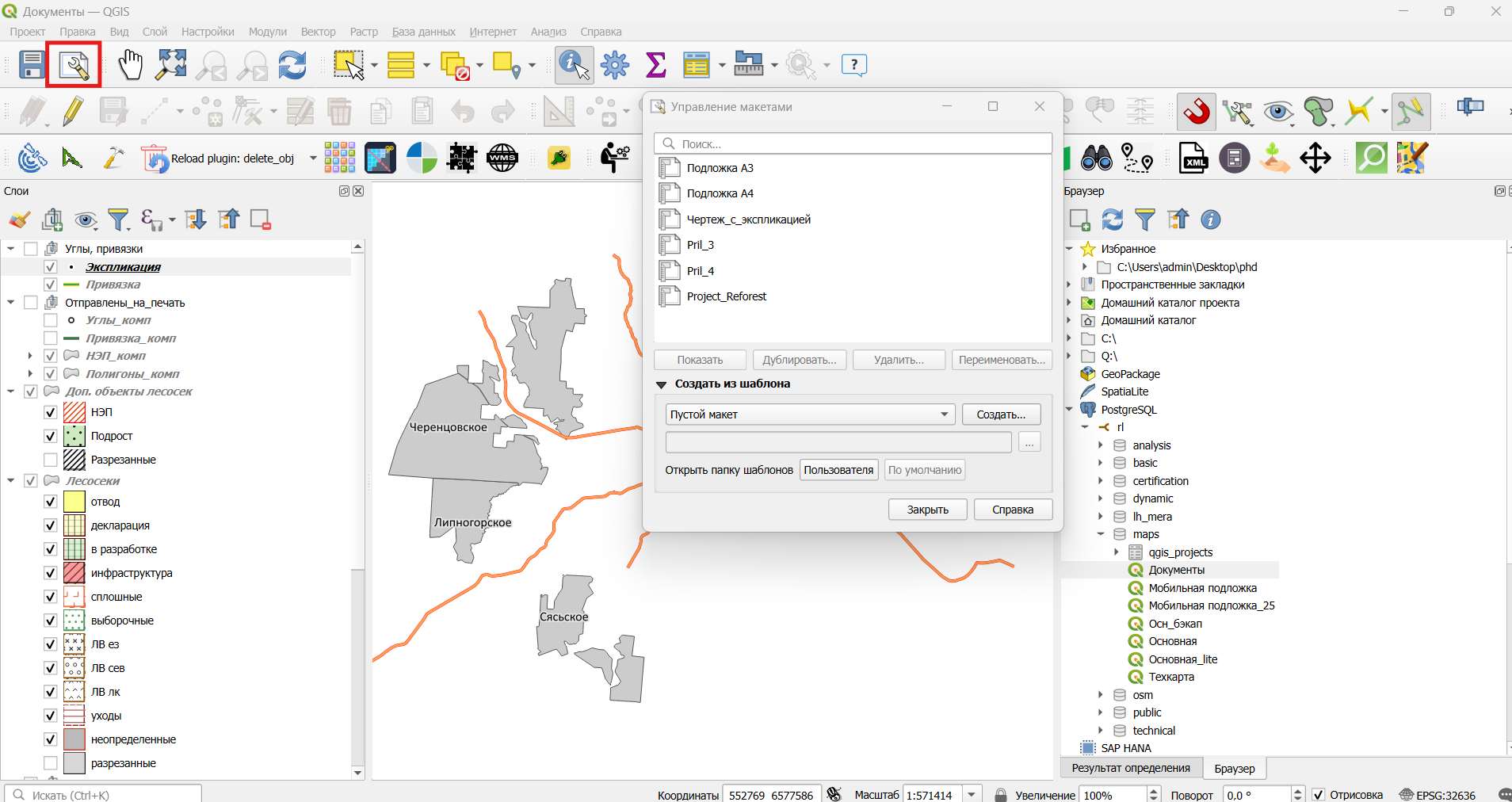Open the Вектор menu
Viewport: 1512px width, 802px height.
tap(318, 32)
